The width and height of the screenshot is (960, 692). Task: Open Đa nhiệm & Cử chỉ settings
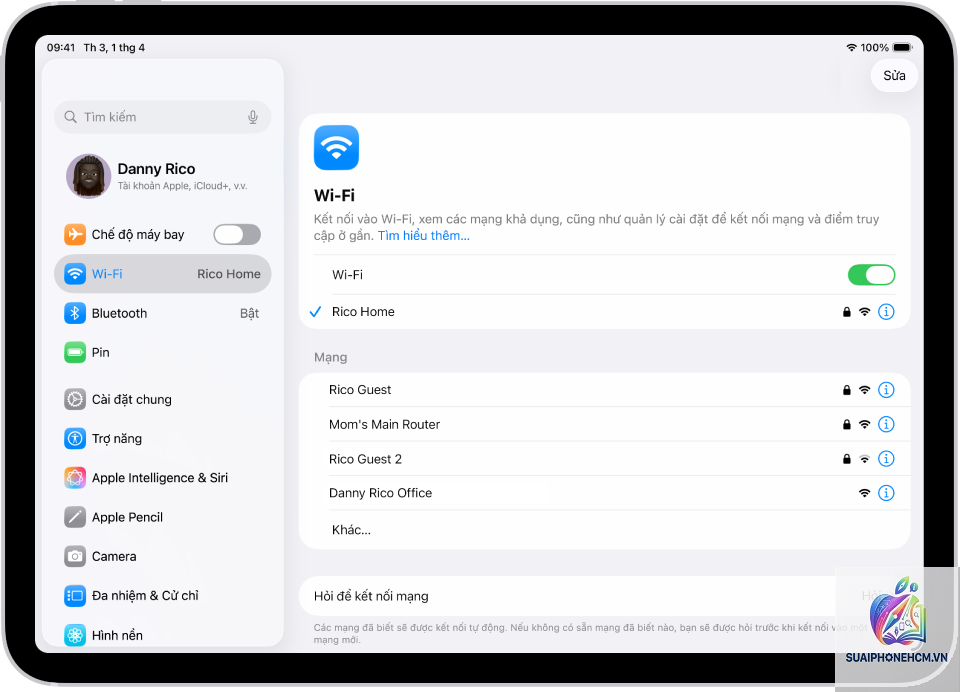163,595
